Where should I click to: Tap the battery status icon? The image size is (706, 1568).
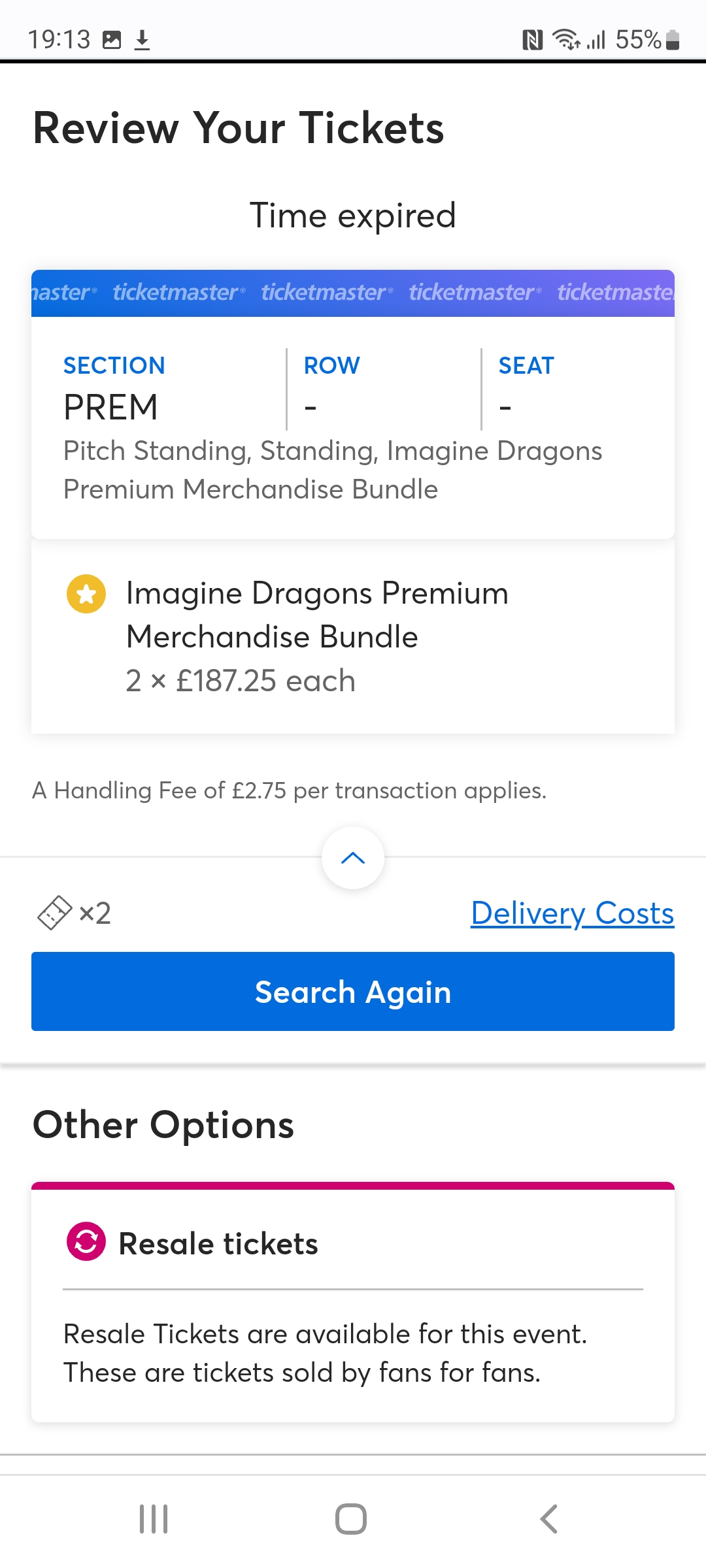673,41
